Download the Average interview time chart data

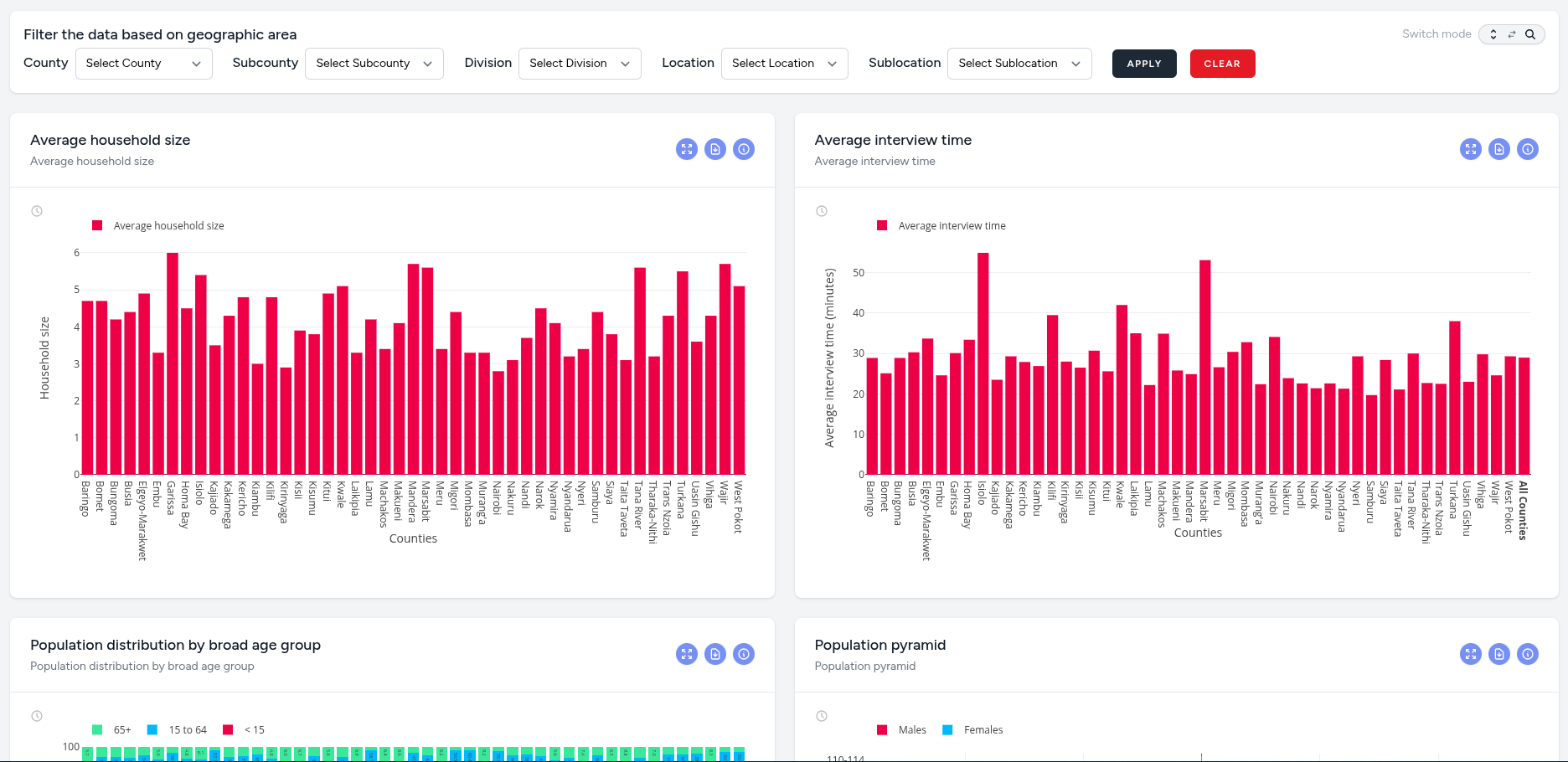[x=1498, y=149]
